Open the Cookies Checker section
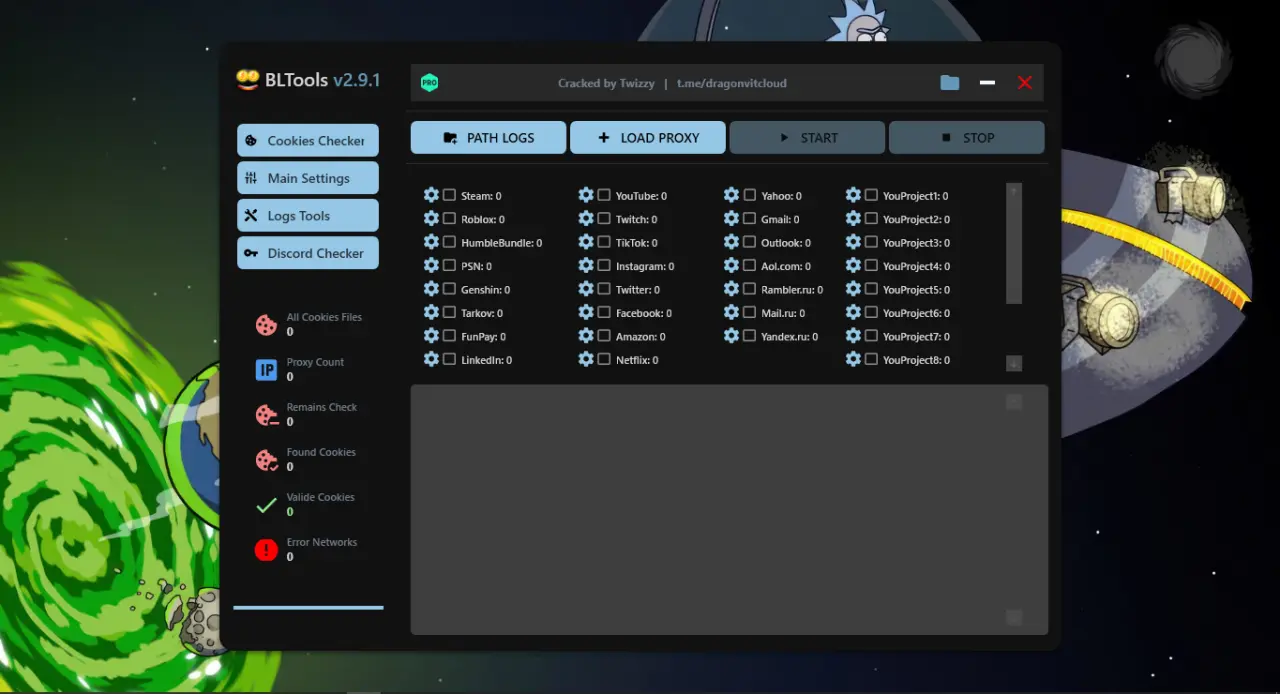This screenshot has width=1280, height=694. [x=308, y=140]
